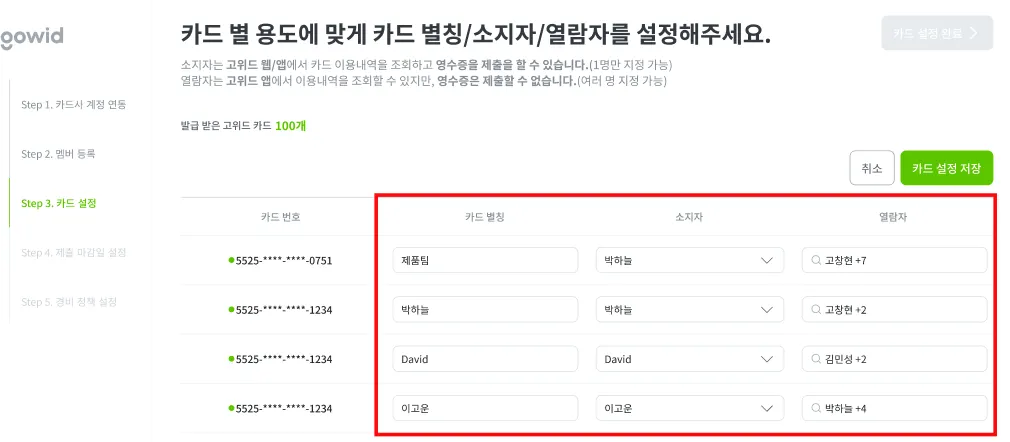This screenshot has height=442, width=1010.
Task: Click the 취소 button
Action: 872,168
